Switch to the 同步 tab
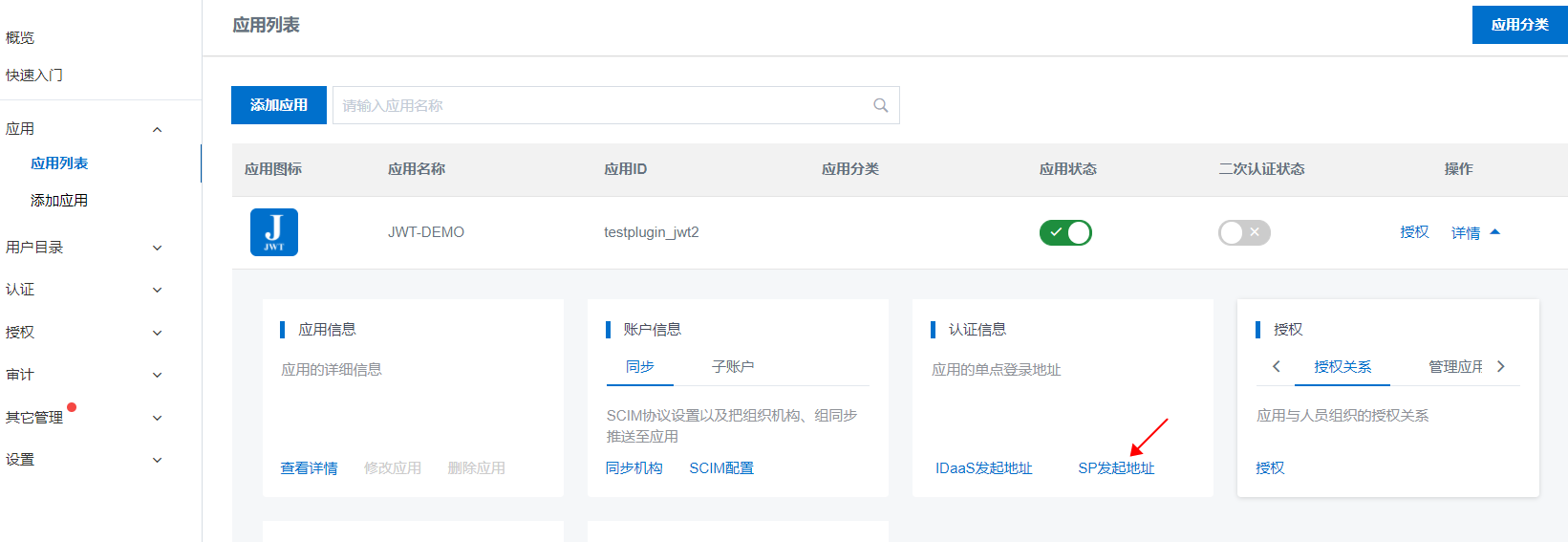 640,366
